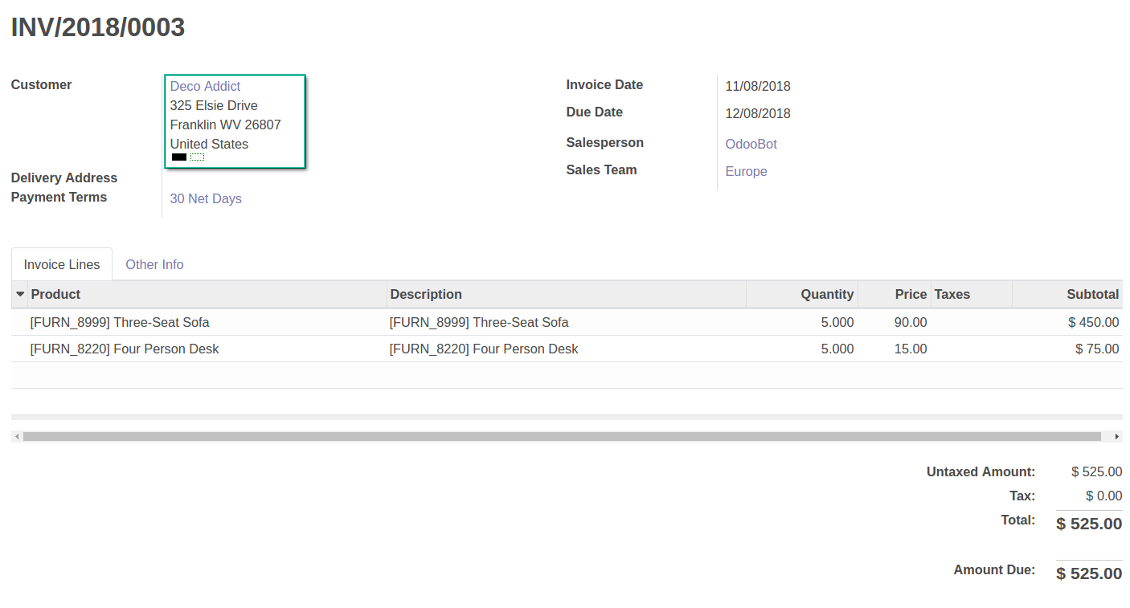1130x608 pixels.
Task: Click the scrollbar right arrow
Action: pos(1117,437)
